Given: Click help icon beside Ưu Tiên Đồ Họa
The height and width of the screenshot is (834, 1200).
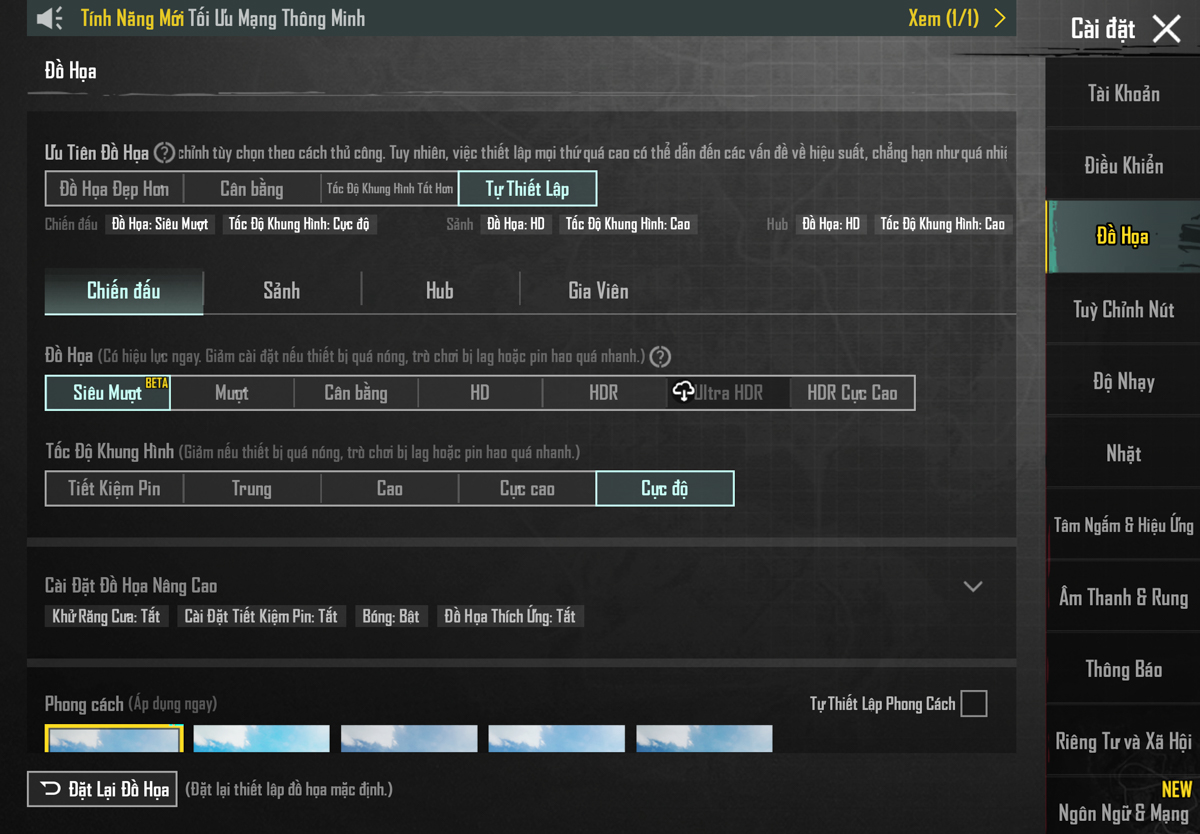Looking at the screenshot, I should pos(164,153).
